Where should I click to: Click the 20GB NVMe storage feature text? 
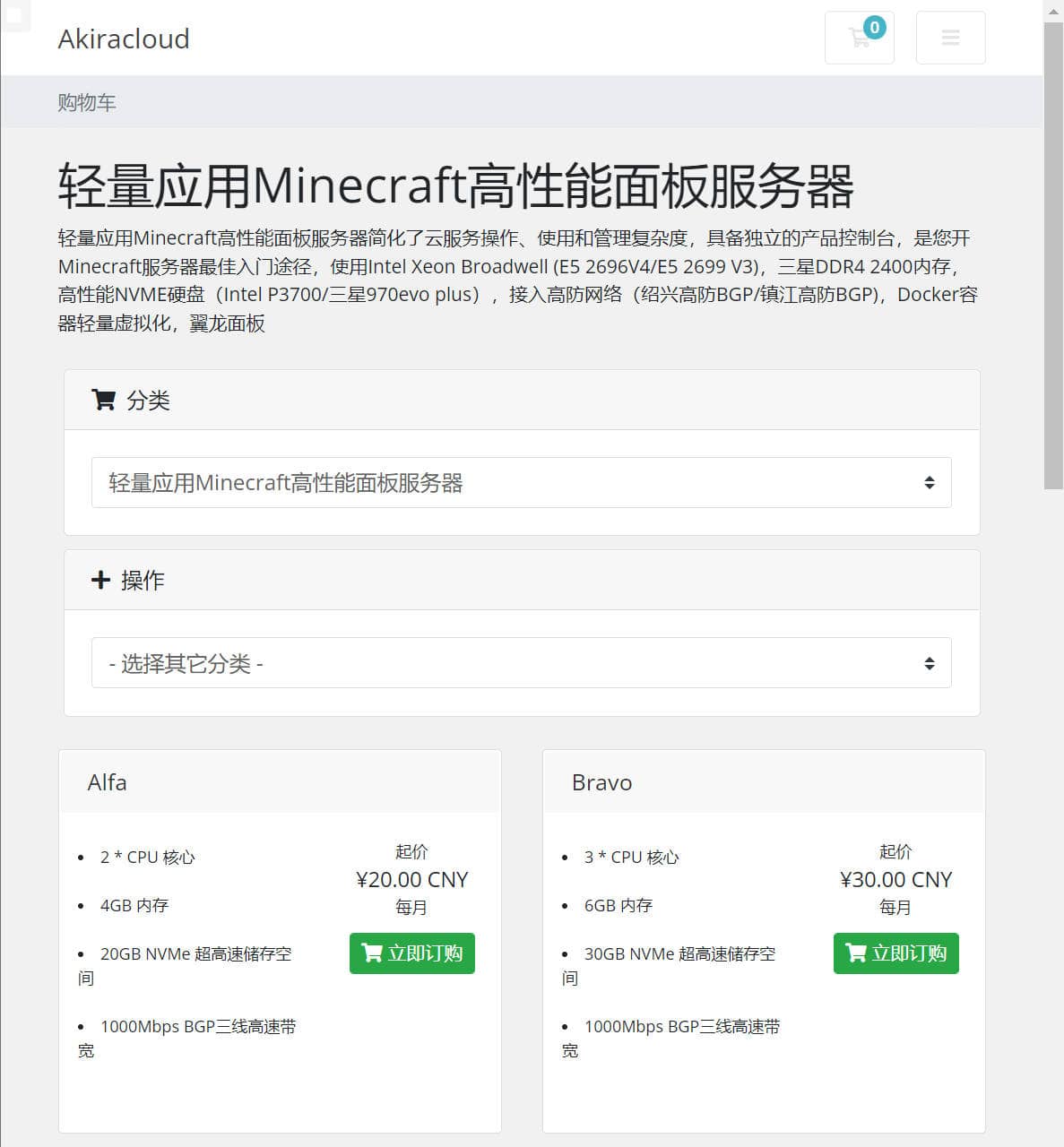(x=186, y=965)
